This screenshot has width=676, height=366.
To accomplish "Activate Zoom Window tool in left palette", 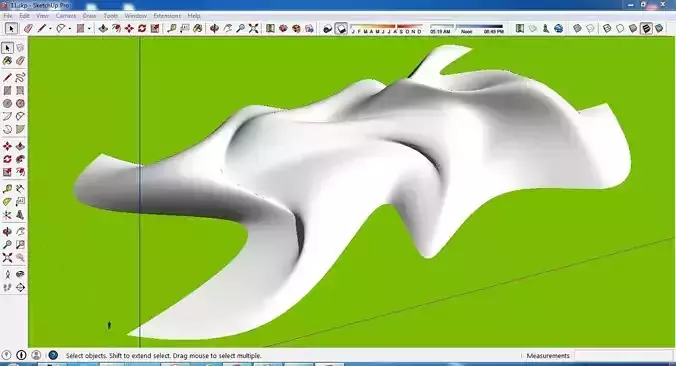I will click(x=20, y=244).
